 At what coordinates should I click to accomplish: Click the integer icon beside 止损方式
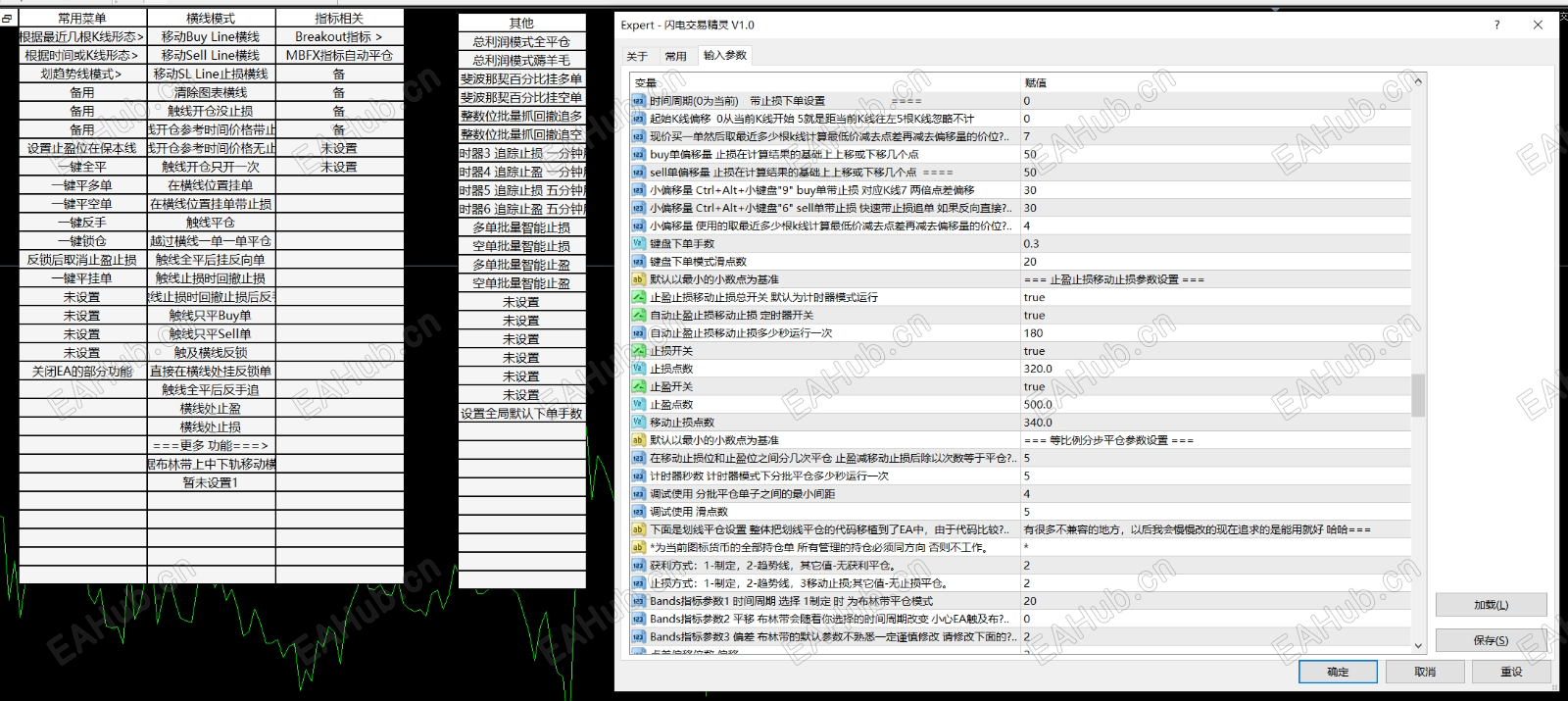638,582
